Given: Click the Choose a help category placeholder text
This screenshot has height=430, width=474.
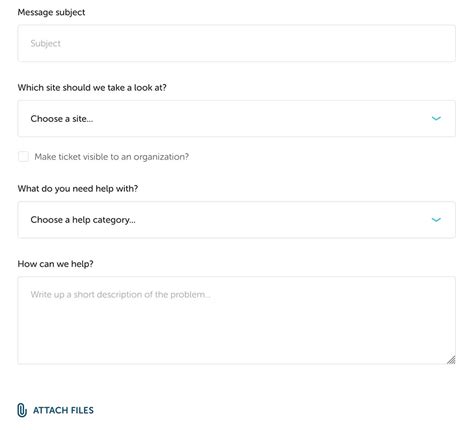Looking at the screenshot, I should pyautogui.click(x=83, y=220).
